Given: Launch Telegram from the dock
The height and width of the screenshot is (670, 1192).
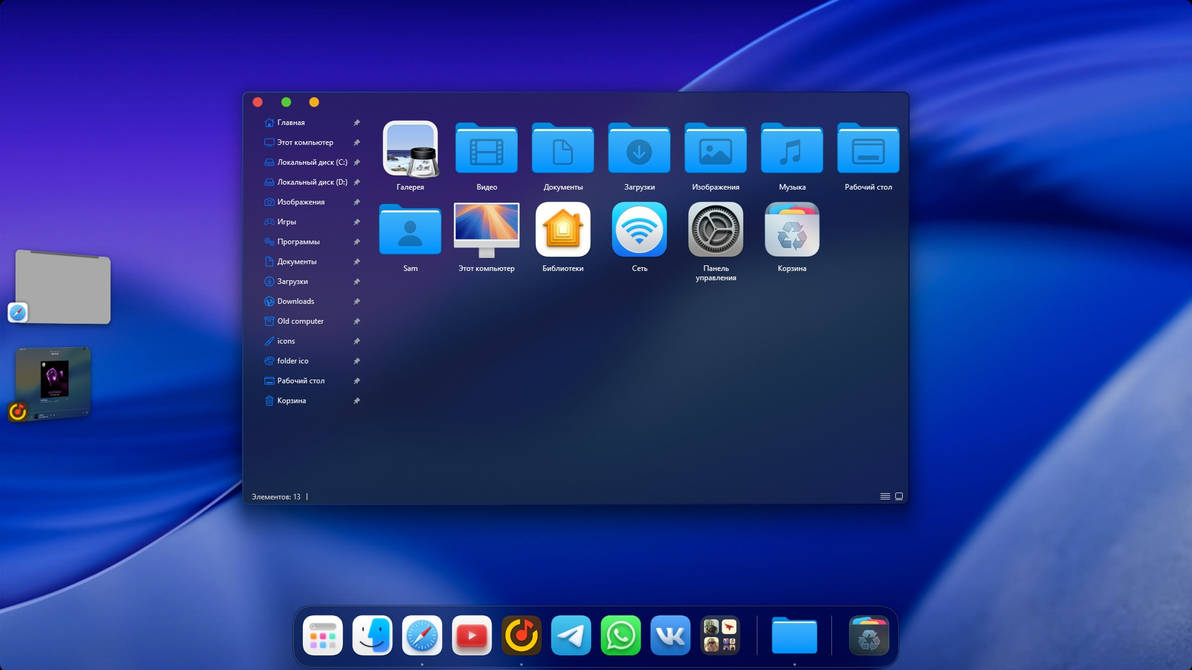Looking at the screenshot, I should pyautogui.click(x=571, y=636).
